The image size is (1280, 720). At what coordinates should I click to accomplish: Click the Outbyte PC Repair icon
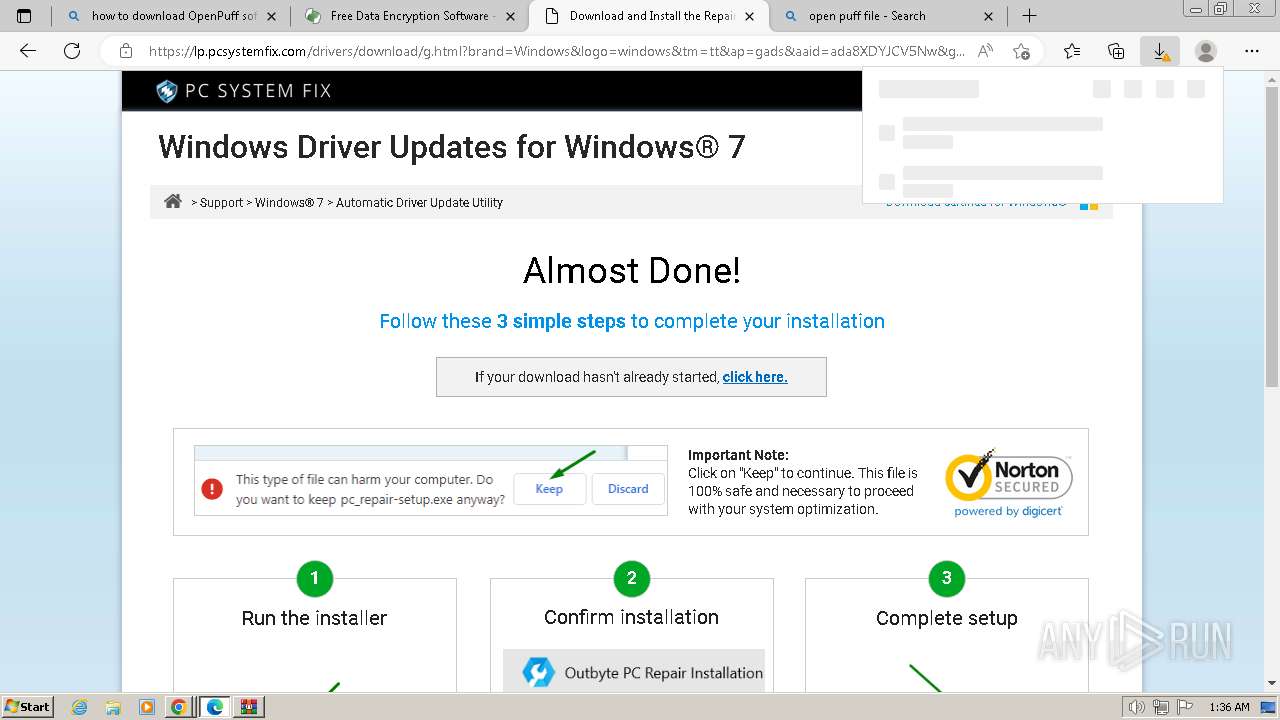click(538, 672)
